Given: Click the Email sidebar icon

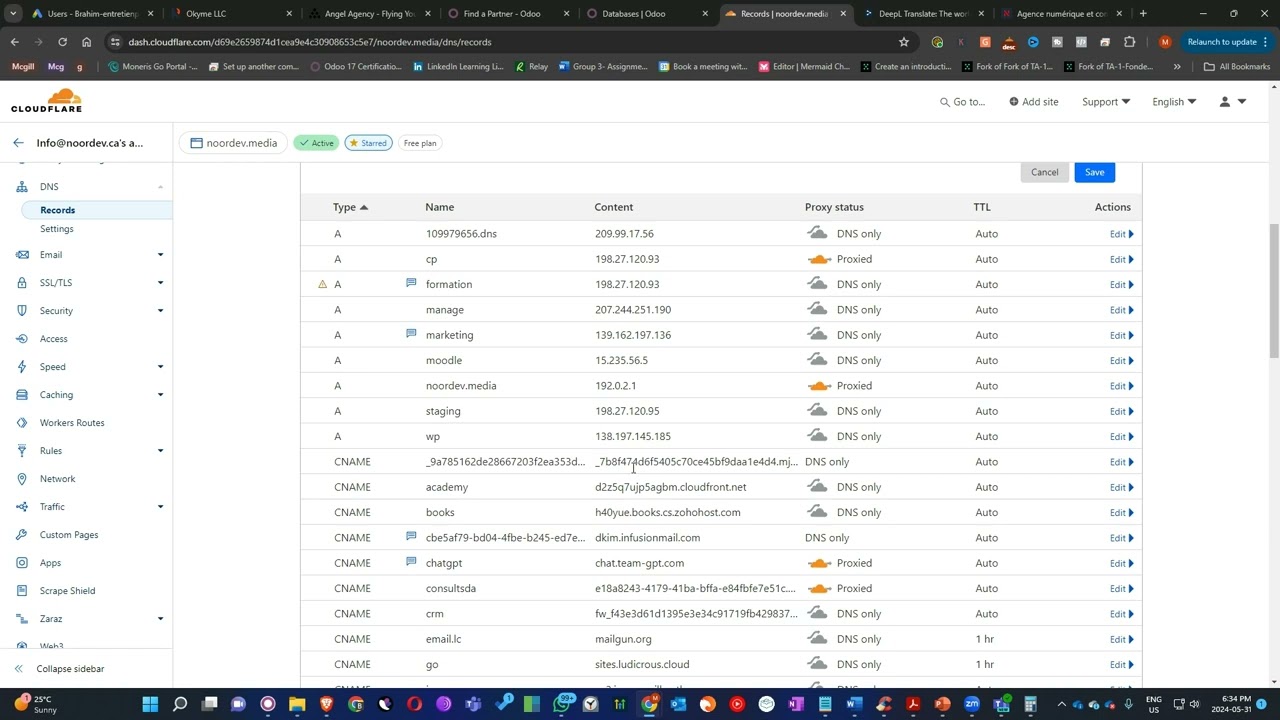Looking at the screenshot, I should (x=22, y=255).
